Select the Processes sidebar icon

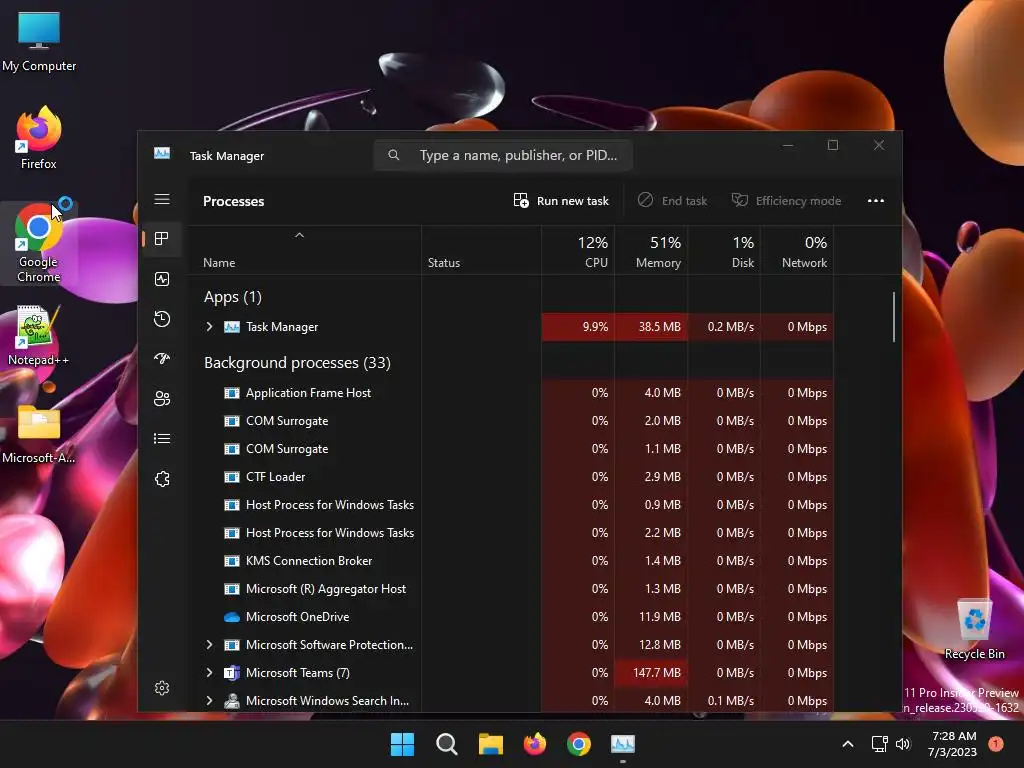(x=162, y=238)
